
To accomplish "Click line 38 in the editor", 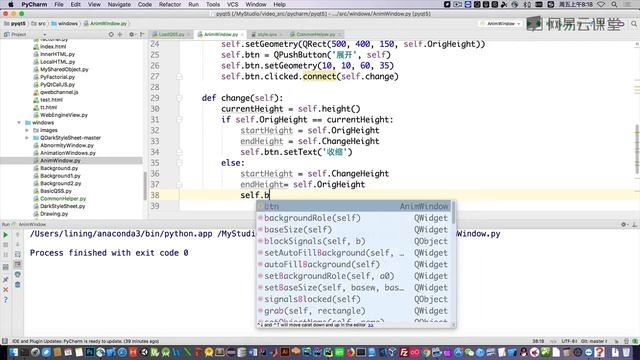I will pos(408,195).
